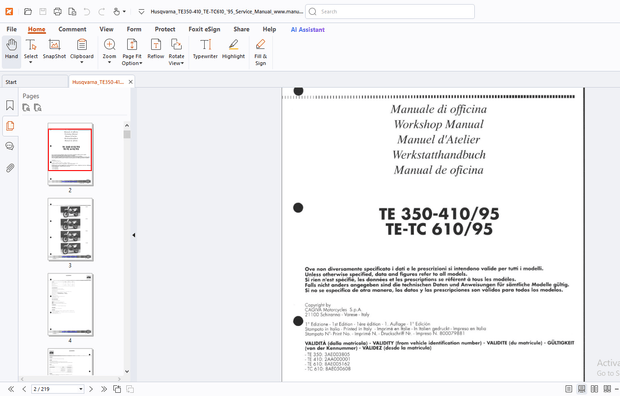Switch to continuous page view mode

582,389
